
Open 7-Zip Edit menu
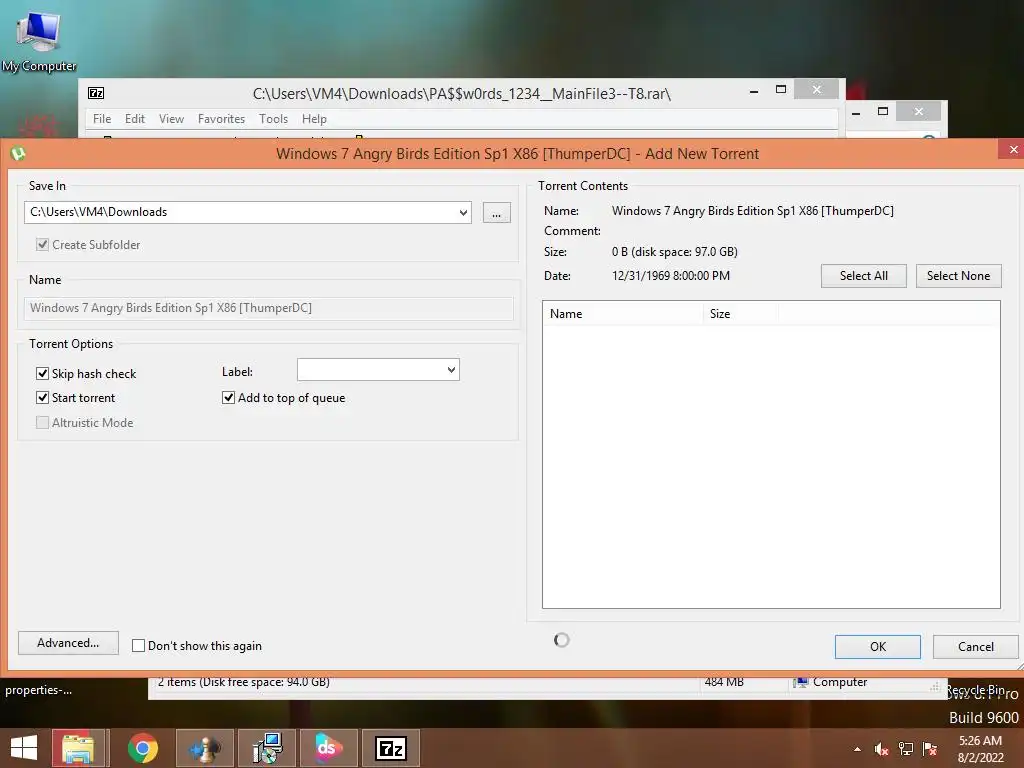[135, 119]
